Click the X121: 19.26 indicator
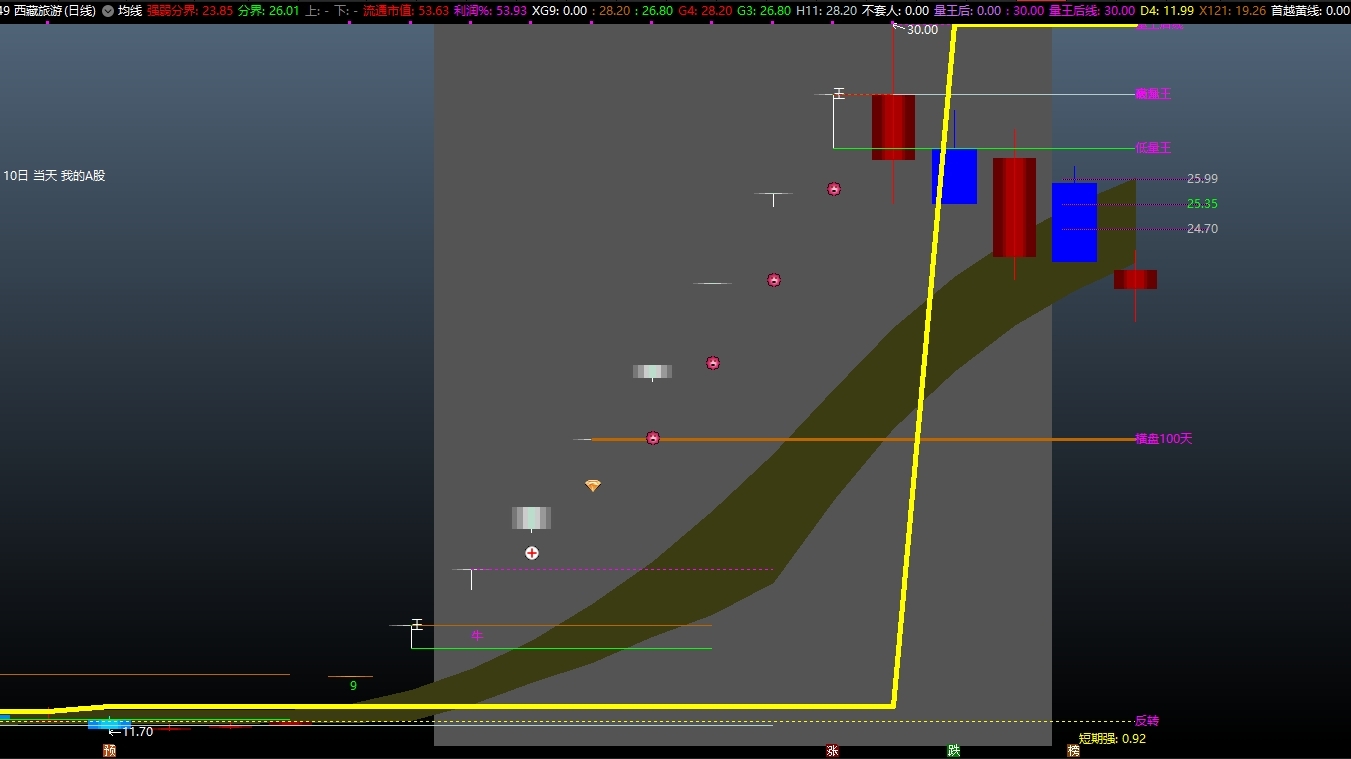1351x759 pixels. point(1233,11)
